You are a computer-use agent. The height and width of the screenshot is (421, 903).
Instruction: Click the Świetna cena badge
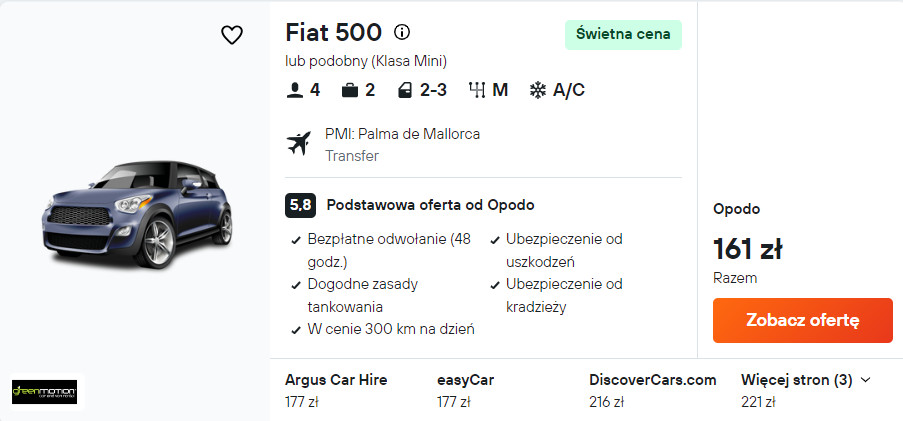(x=623, y=35)
